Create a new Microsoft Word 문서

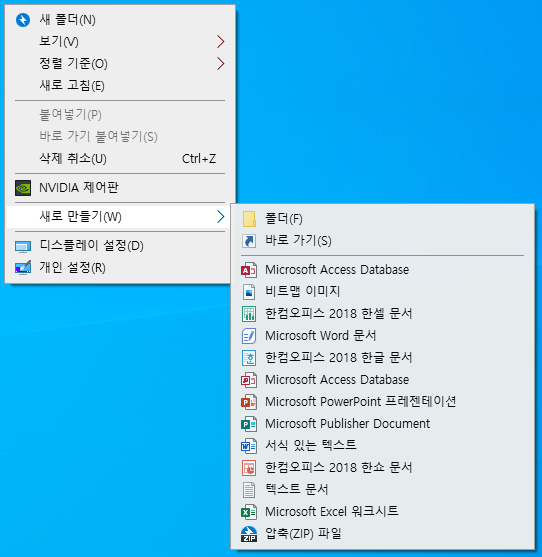tap(383, 336)
